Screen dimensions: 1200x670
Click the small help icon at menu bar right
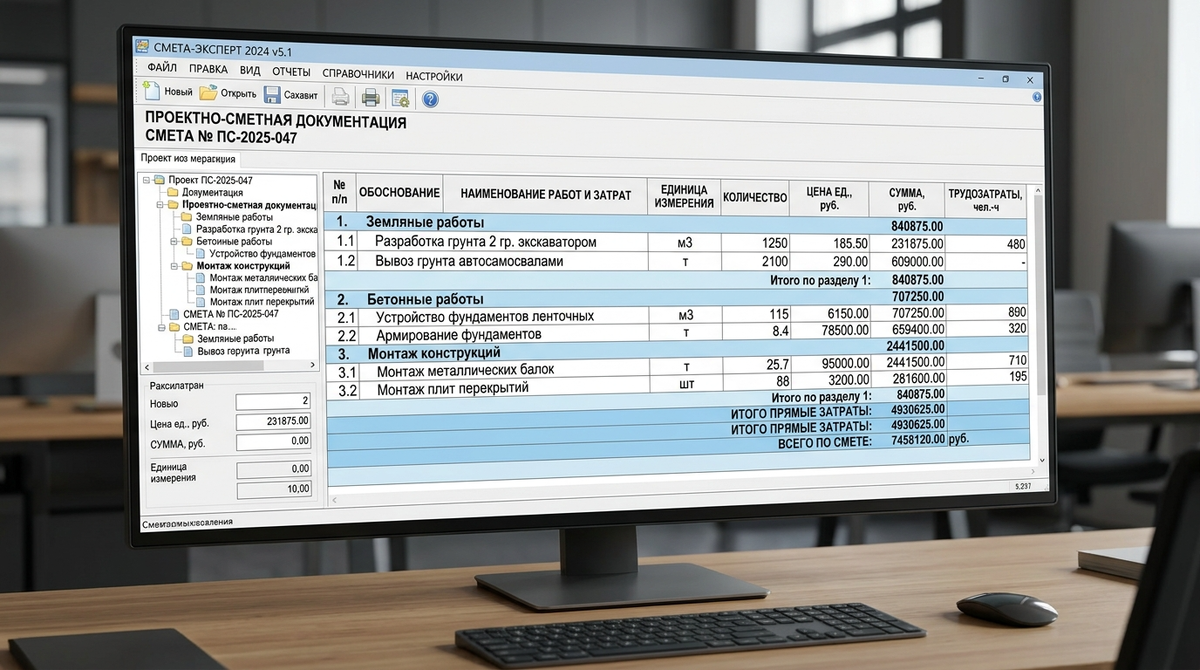[1036, 97]
